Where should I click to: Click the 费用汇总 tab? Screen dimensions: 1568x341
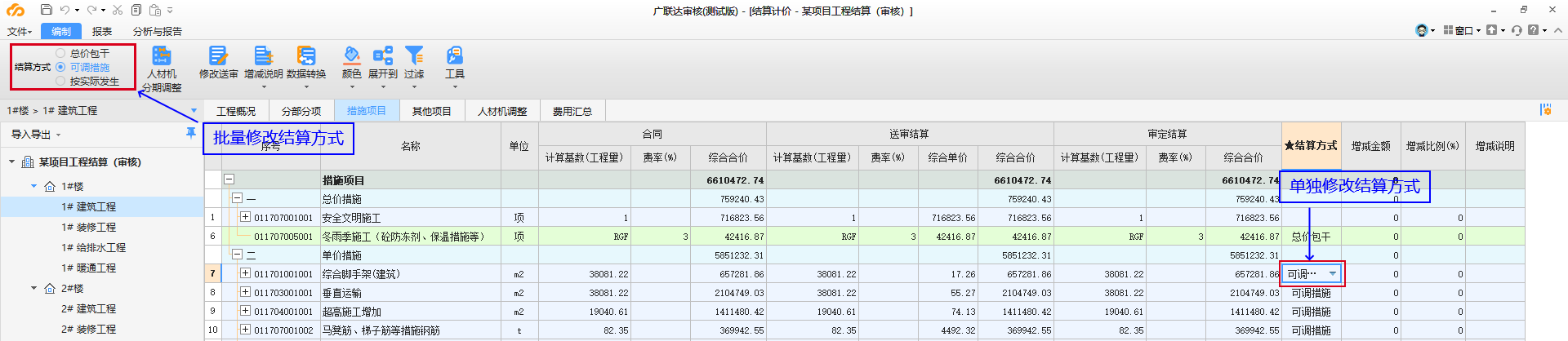point(572,111)
